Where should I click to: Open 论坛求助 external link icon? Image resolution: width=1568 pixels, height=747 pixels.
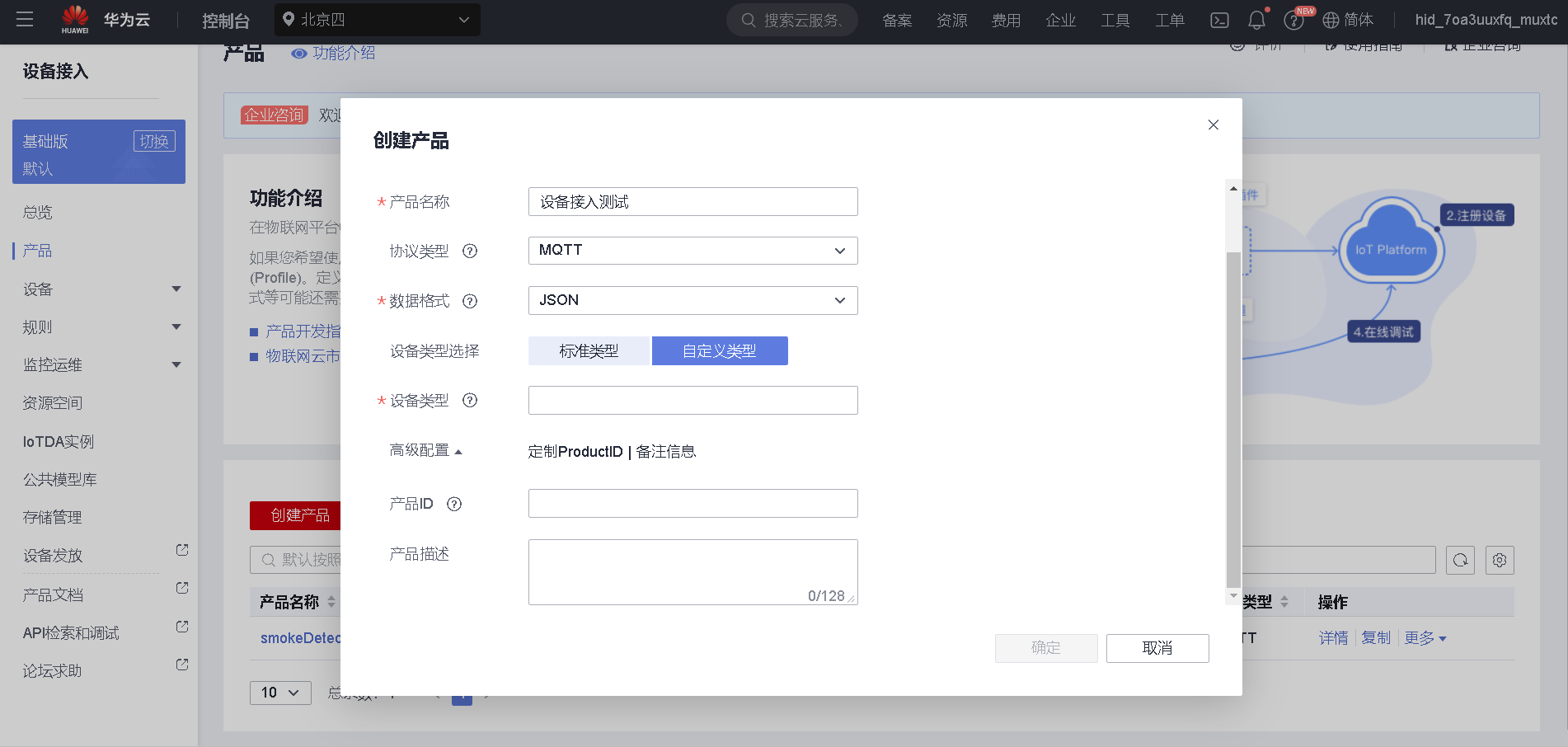click(x=182, y=665)
